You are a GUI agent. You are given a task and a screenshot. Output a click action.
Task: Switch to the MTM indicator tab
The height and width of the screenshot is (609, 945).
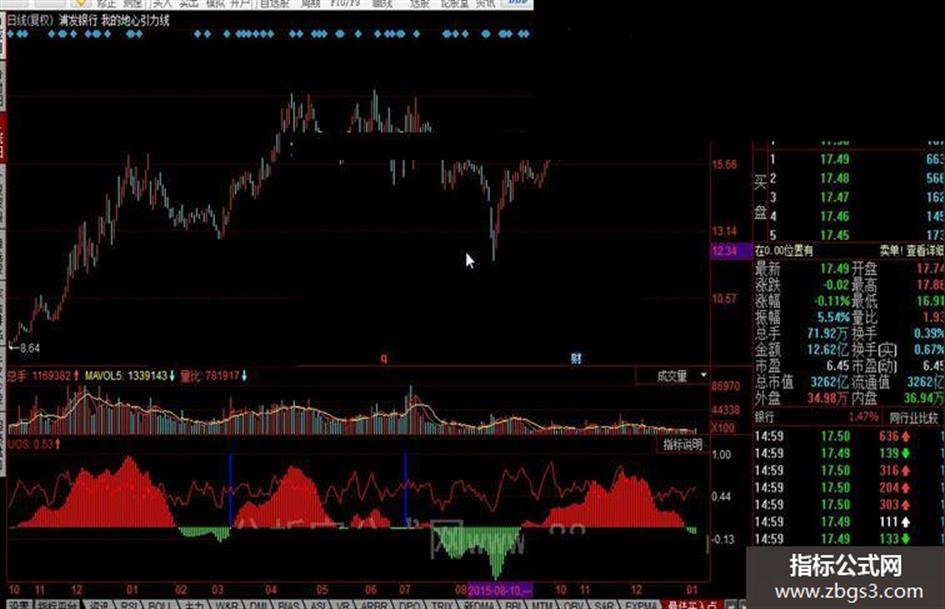(x=542, y=604)
